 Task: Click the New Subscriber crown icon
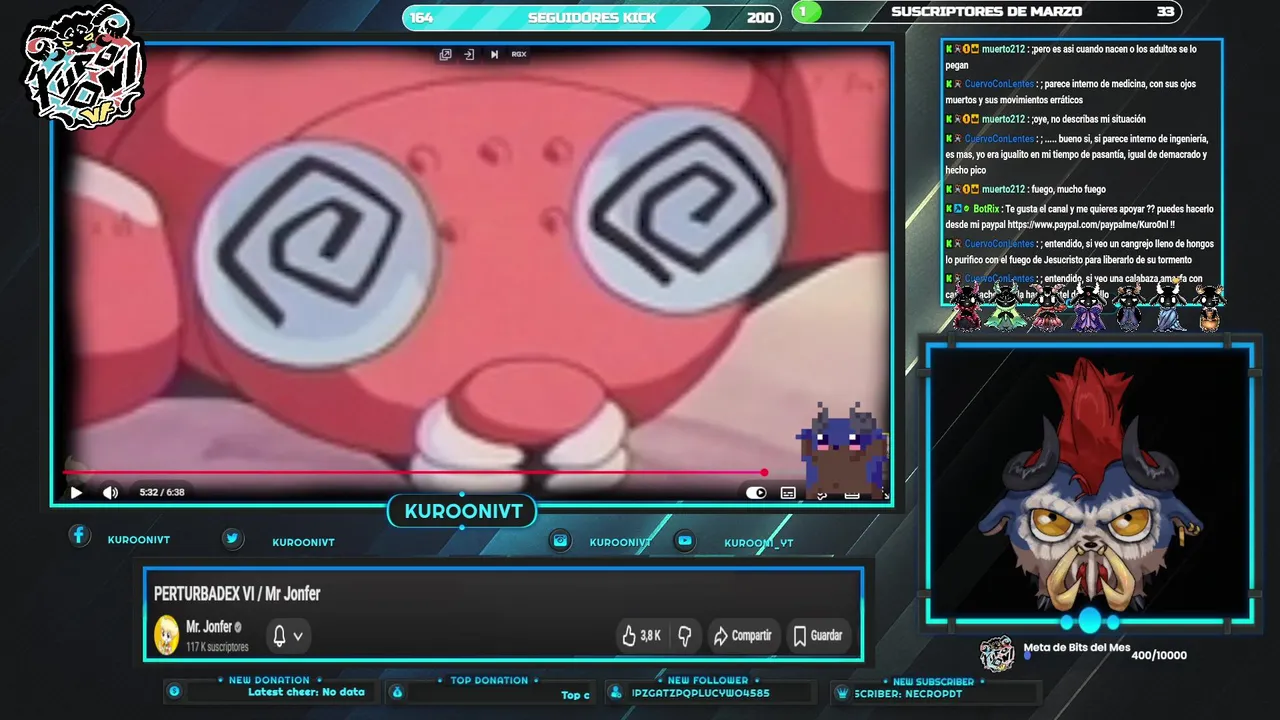(x=842, y=691)
